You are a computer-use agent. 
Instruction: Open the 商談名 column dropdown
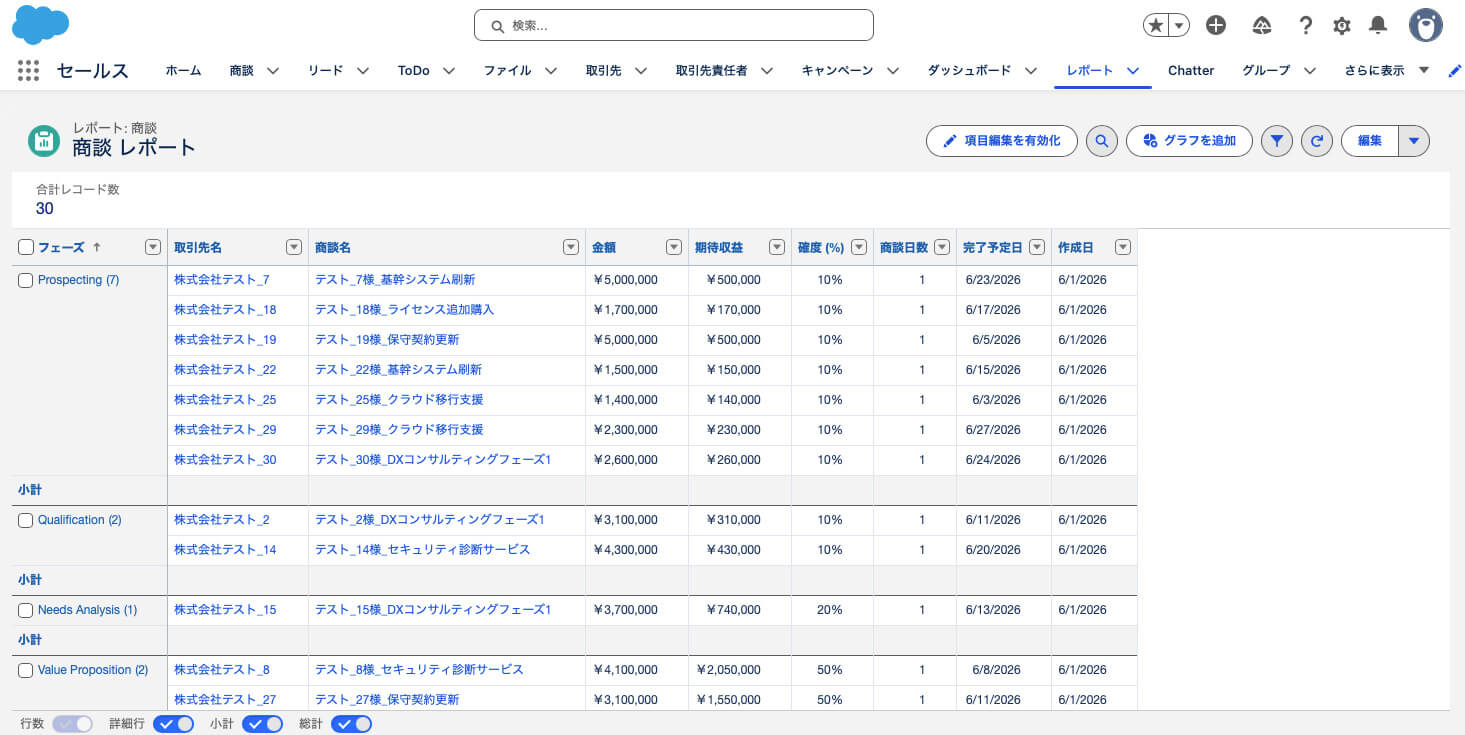[571, 247]
